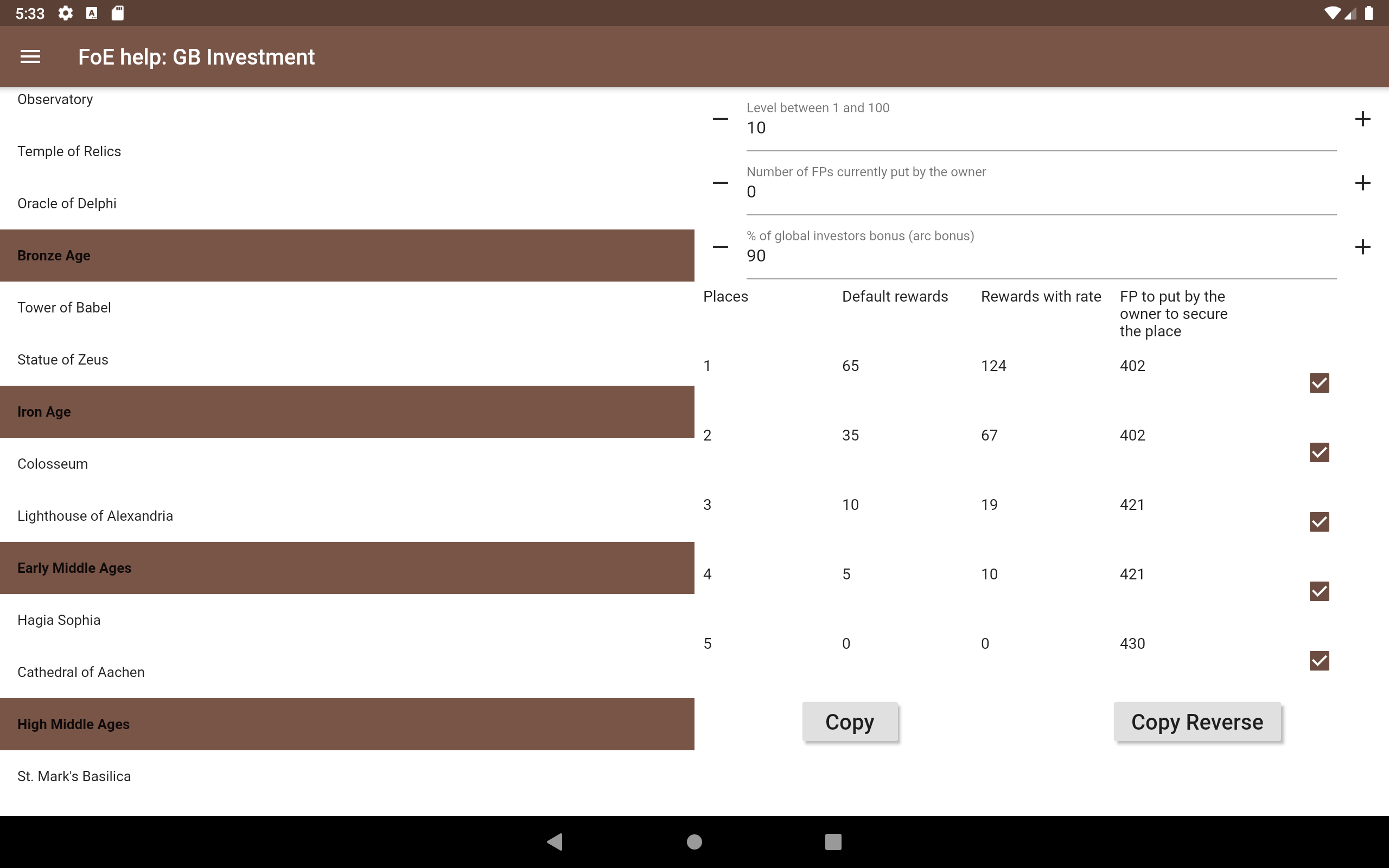Tap the Android back navigation button
Image resolution: width=1389 pixels, height=868 pixels.
pos(555,841)
